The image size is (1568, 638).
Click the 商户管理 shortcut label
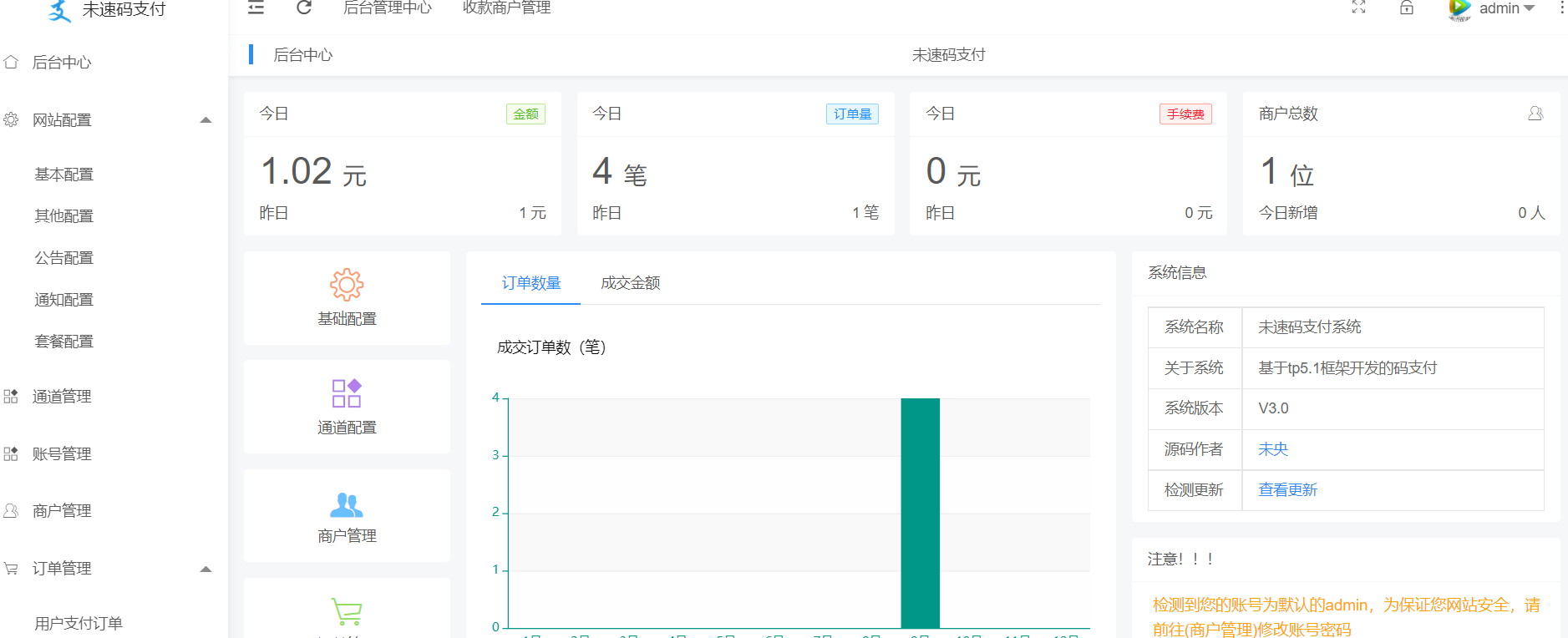(347, 536)
